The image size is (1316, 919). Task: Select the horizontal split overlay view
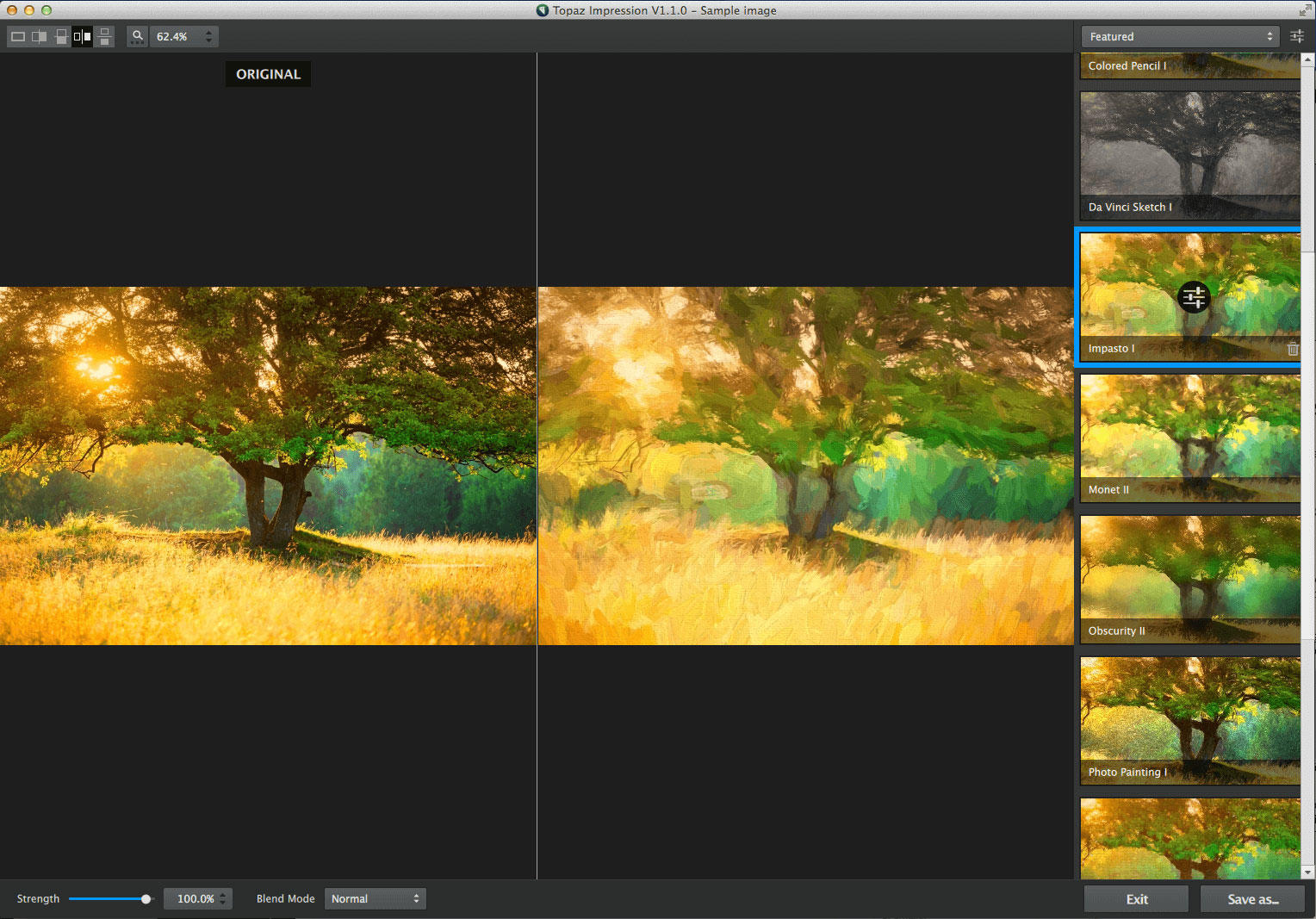click(61, 37)
